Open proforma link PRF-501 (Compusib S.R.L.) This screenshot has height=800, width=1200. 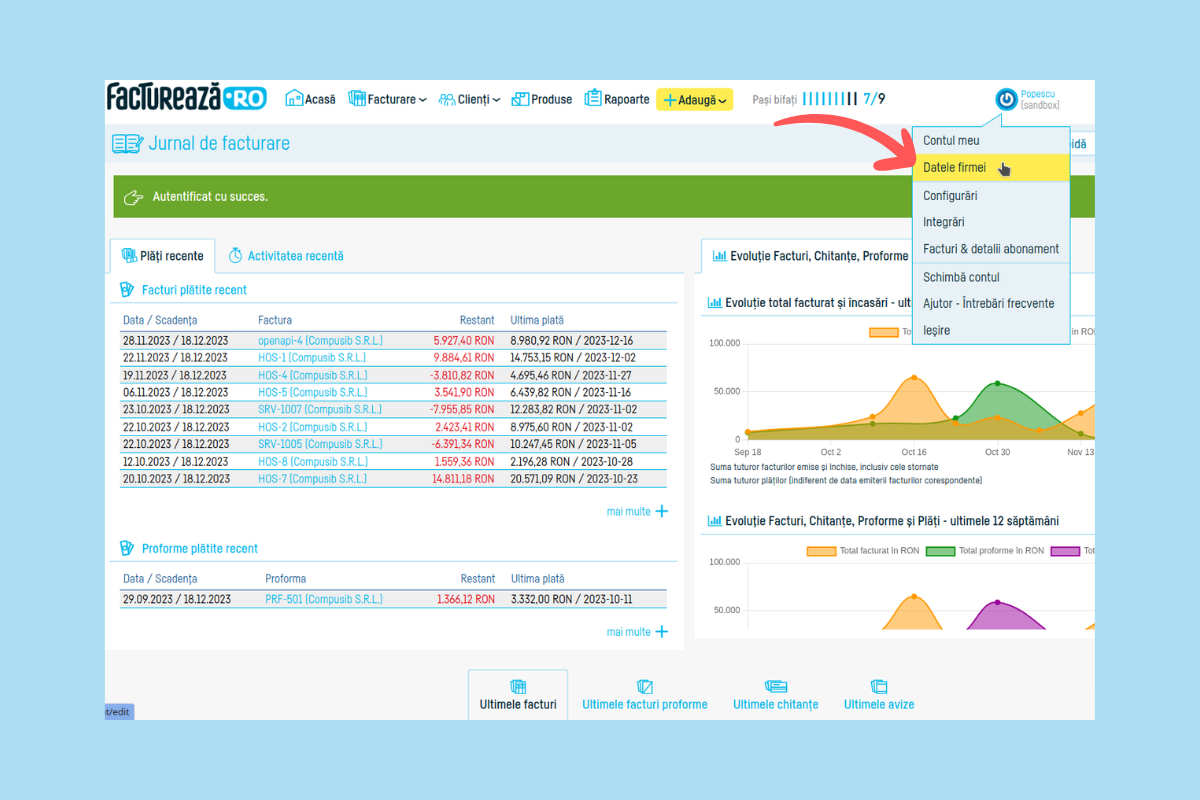point(323,600)
